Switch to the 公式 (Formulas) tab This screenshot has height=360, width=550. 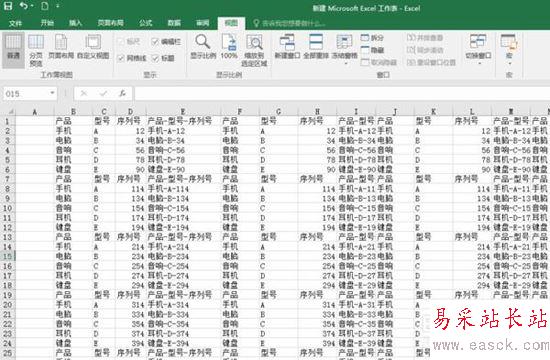click(146, 23)
